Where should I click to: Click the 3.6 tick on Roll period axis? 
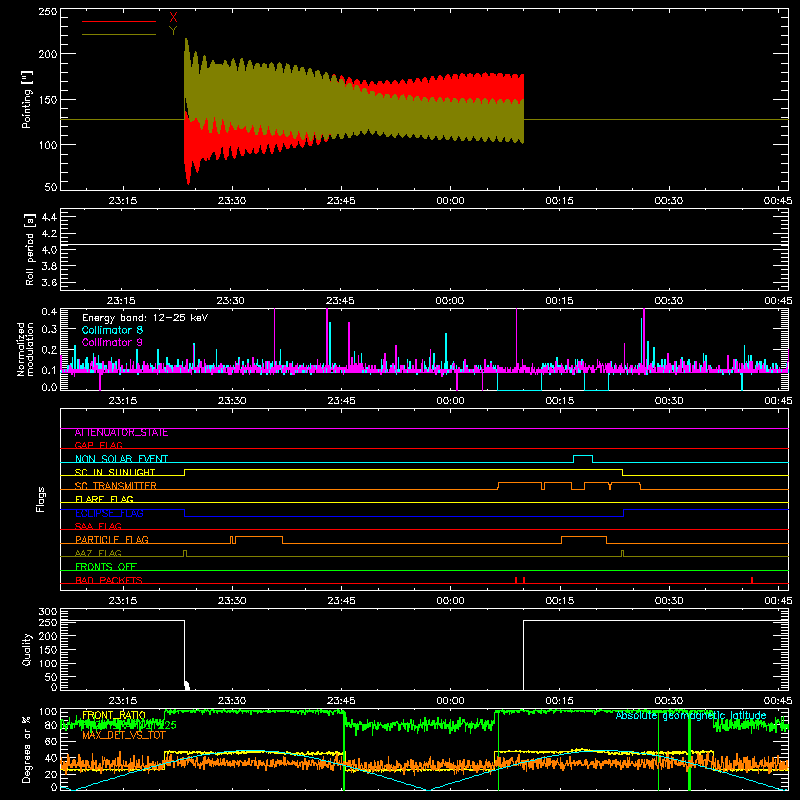pyautogui.click(x=49, y=283)
